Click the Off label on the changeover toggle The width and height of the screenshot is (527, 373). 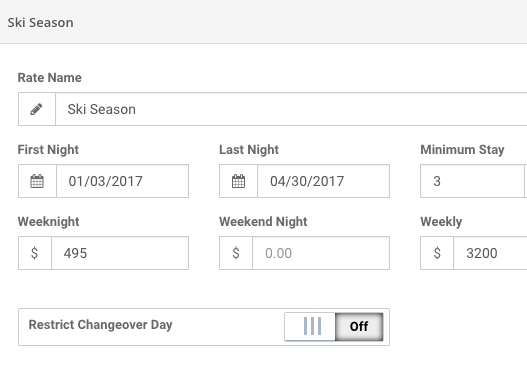pos(359,327)
